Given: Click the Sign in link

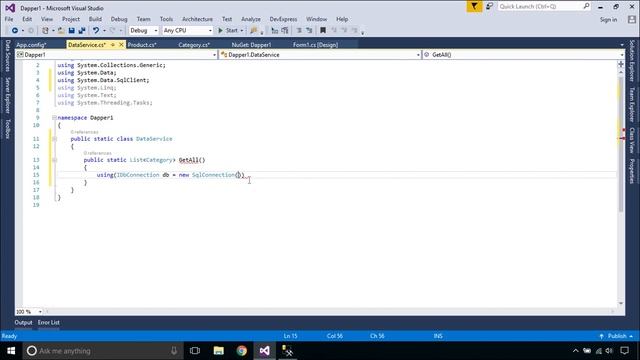Looking at the screenshot, I should click(x=608, y=20).
